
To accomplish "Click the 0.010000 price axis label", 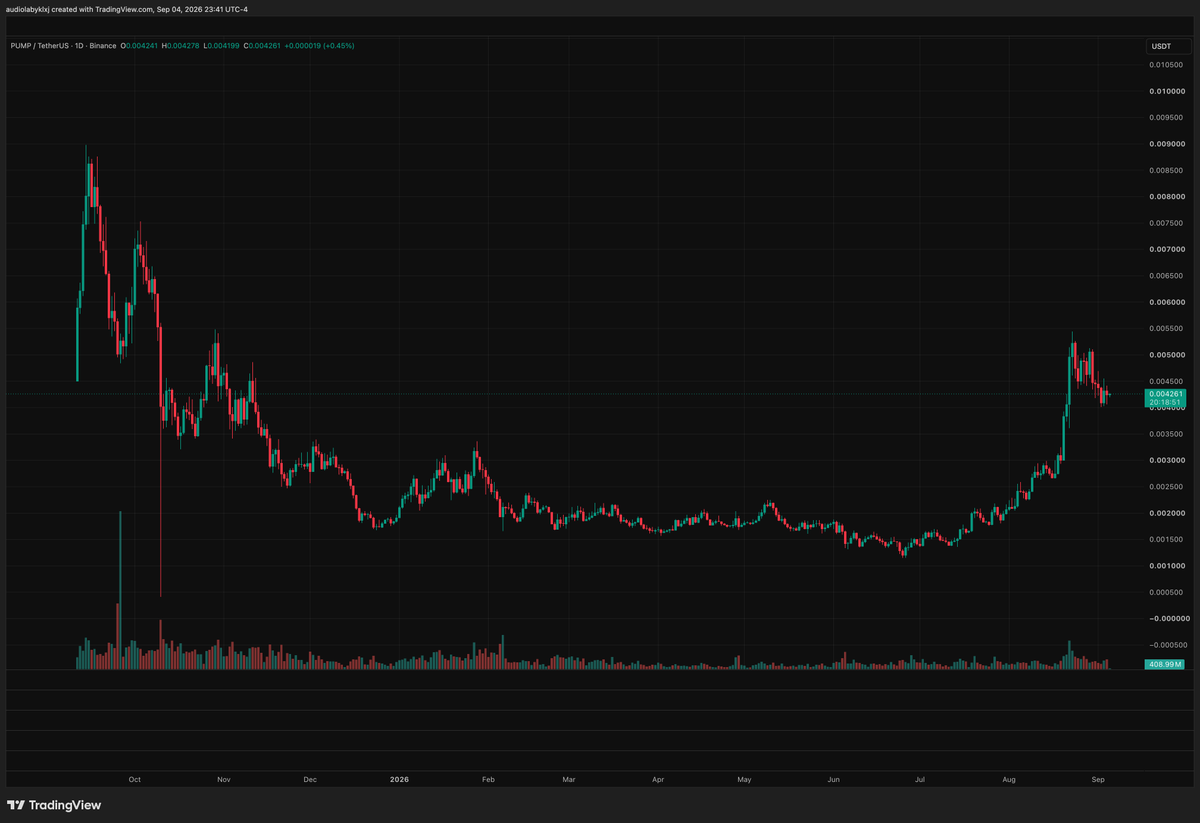I will (x=1168, y=91).
